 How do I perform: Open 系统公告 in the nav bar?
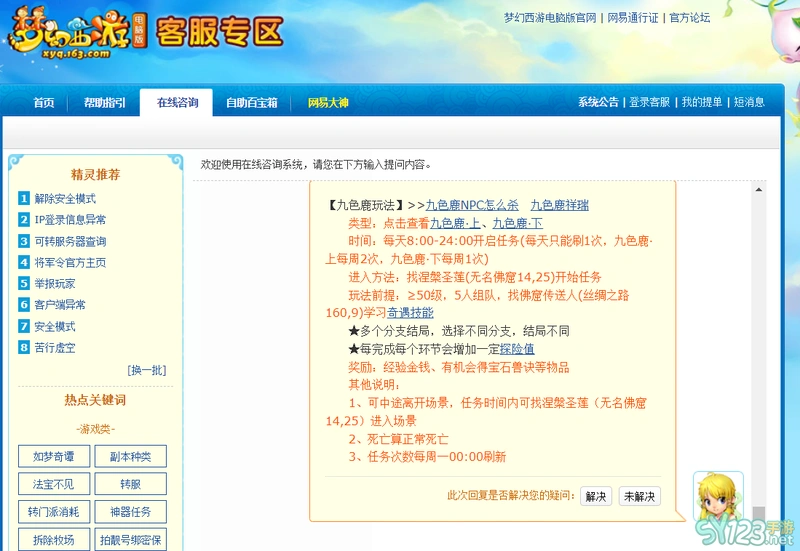(x=598, y=102)
